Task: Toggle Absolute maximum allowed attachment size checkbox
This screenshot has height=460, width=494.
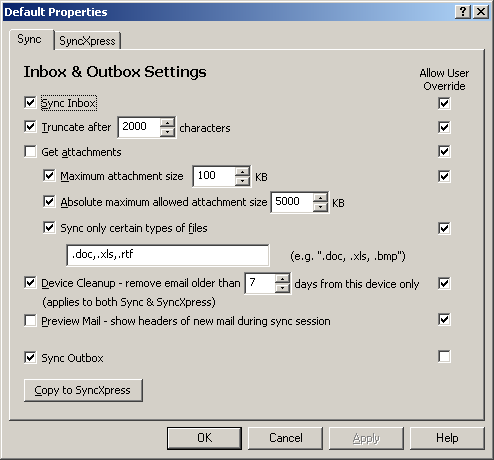Action: 49,201
